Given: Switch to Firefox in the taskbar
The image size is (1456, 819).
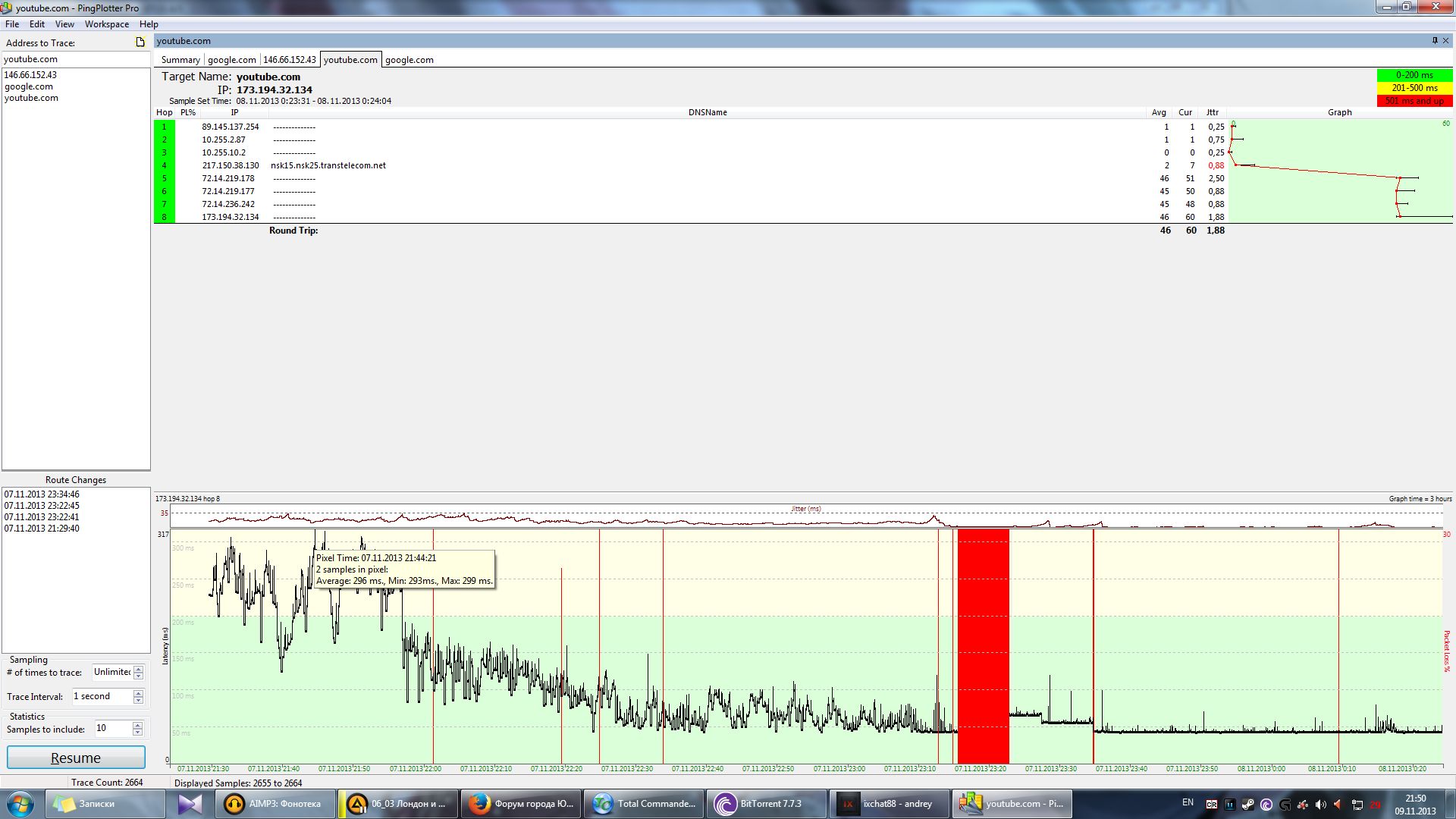Looking at the screenshot, I should [520, 804].
